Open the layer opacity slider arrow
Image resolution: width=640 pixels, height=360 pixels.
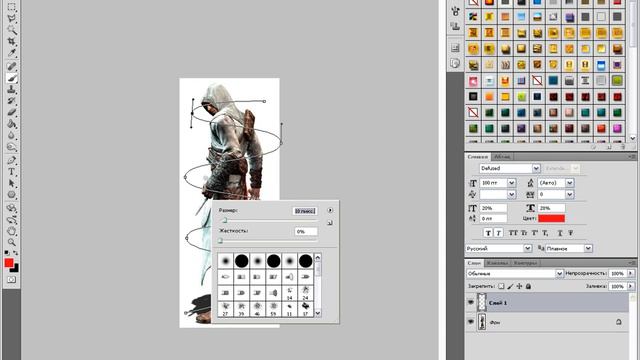point(631,273)
